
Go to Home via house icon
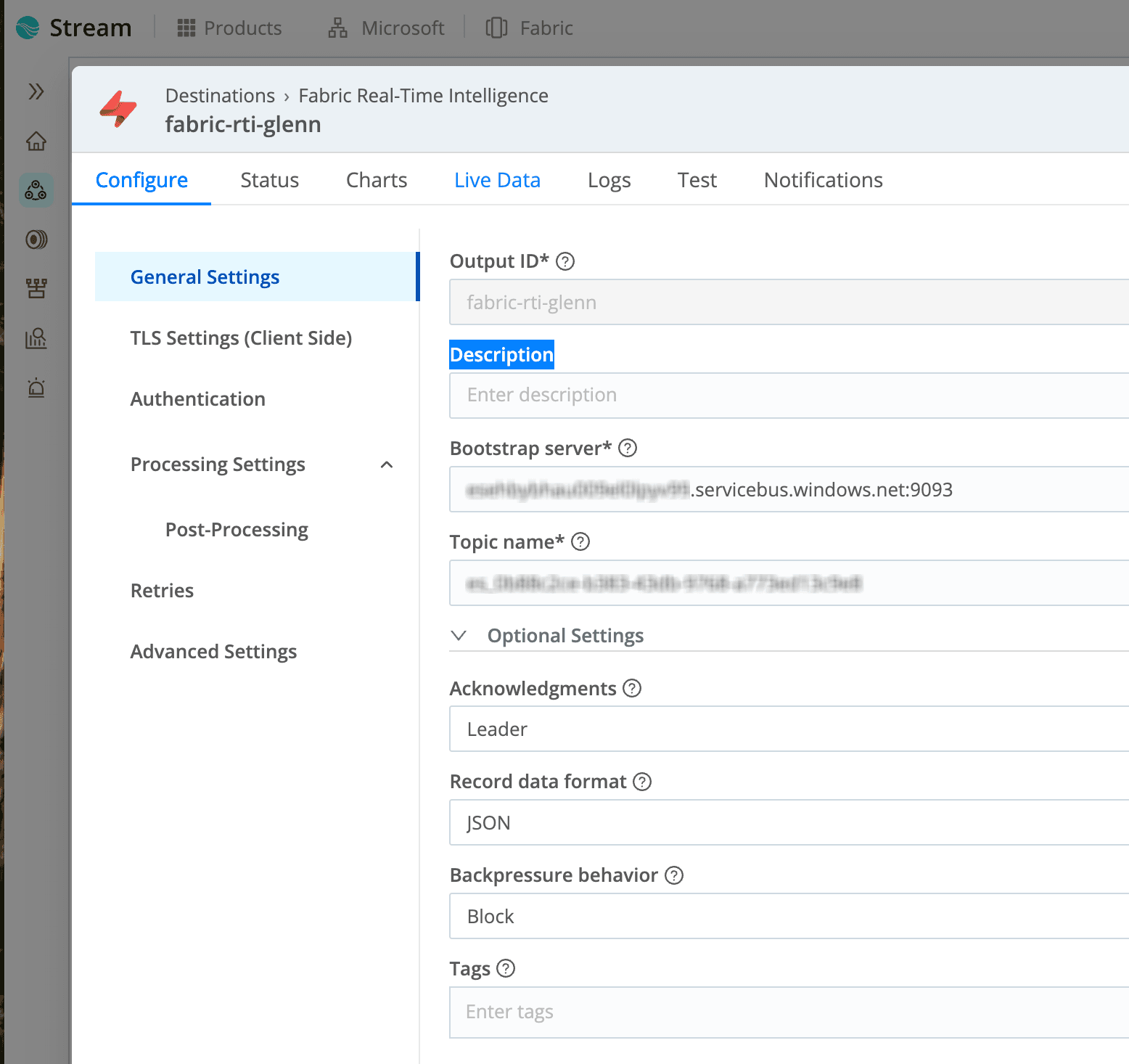pos(36,141)
